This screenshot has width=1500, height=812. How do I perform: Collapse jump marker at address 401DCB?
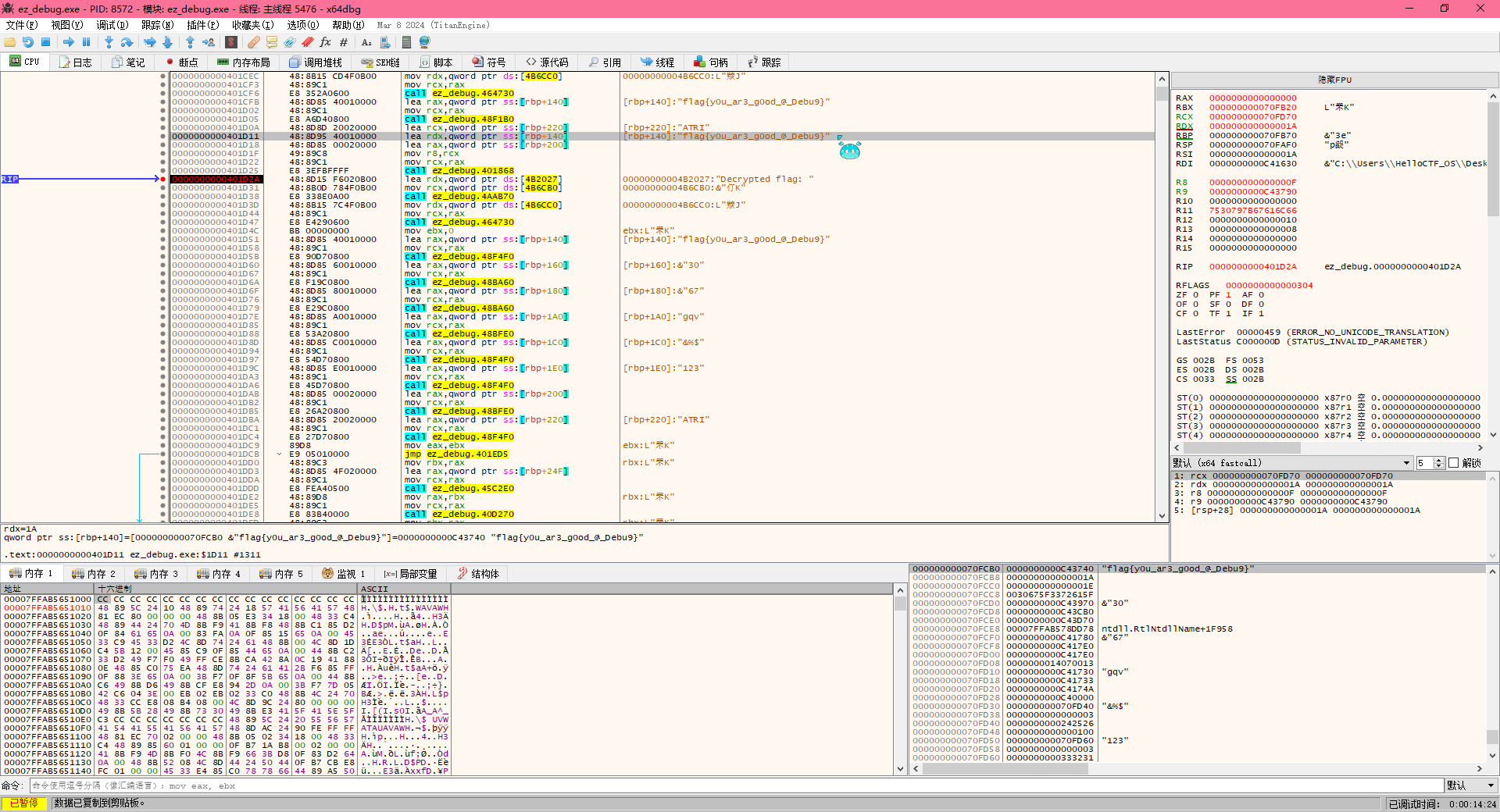tap(279, 454)
